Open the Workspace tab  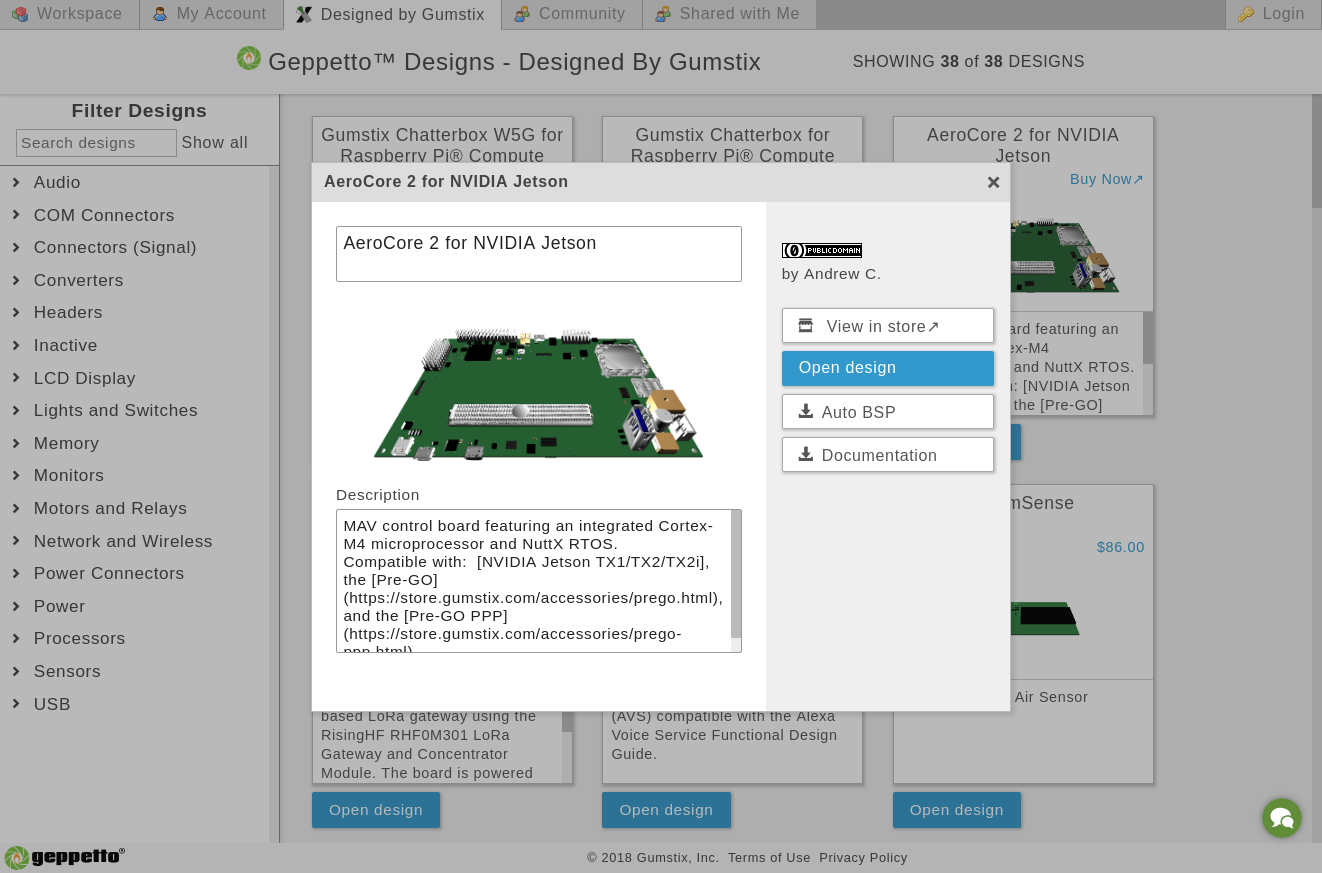tap(69, 14)
